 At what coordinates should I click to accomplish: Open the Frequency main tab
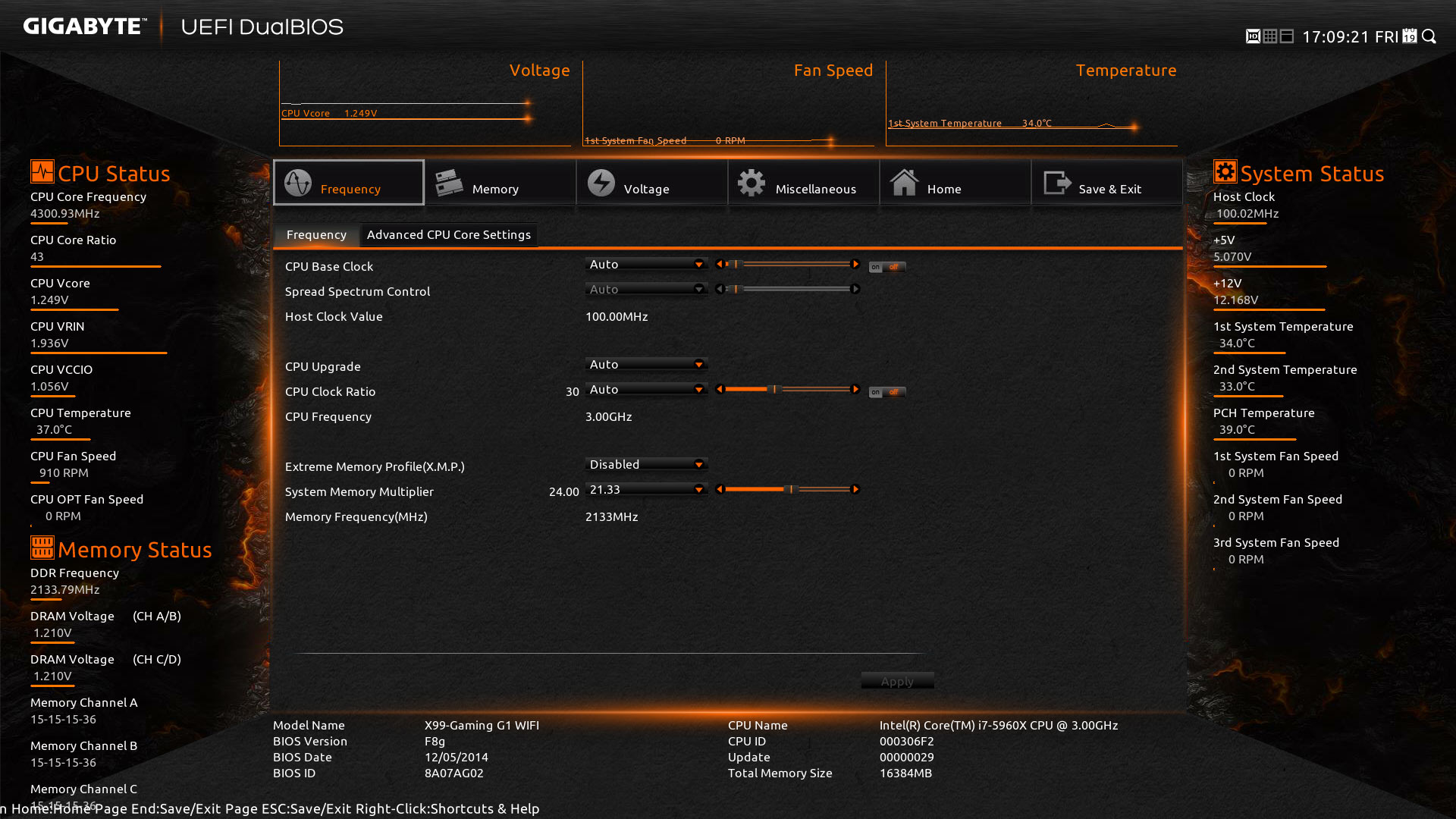click(x=349, y=183)
